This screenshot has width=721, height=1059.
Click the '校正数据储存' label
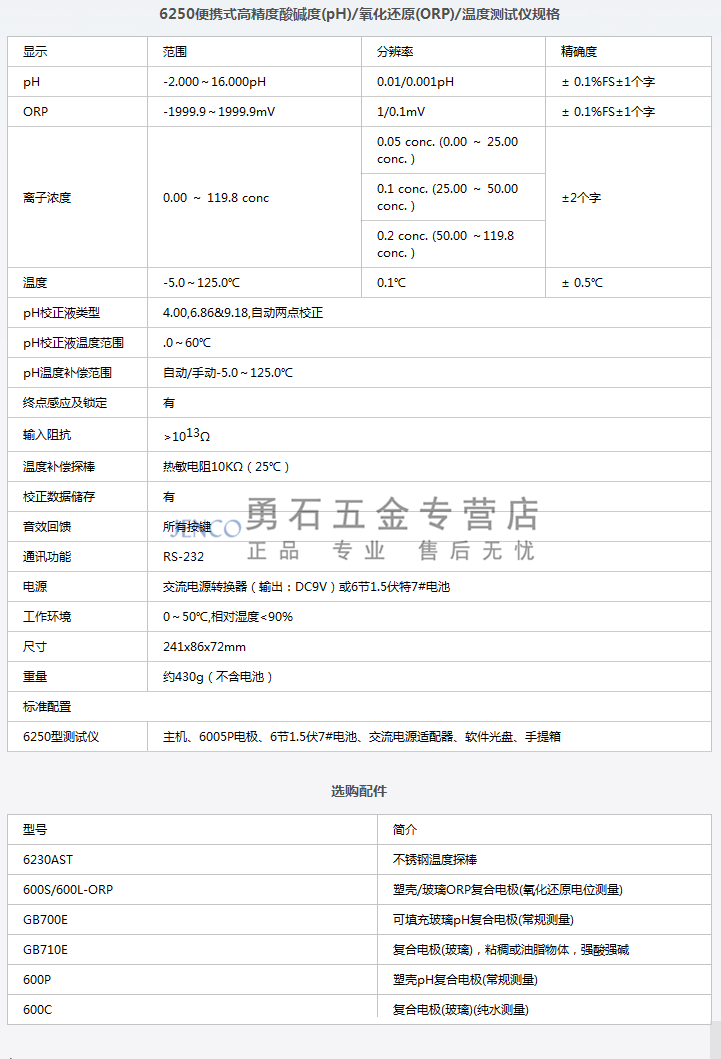tap(59, 497)
